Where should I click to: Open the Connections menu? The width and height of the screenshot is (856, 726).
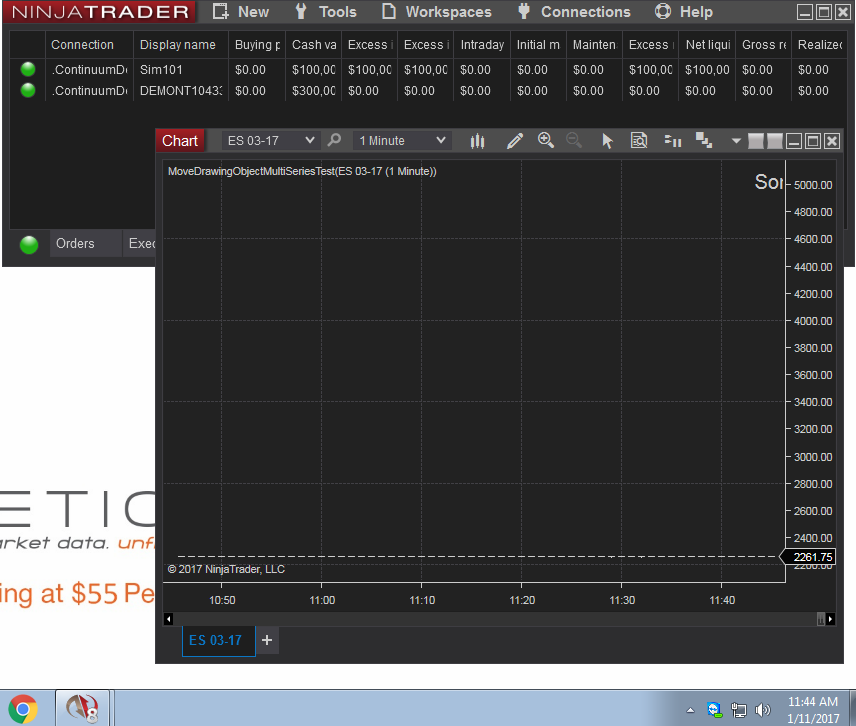pos(574,11)
